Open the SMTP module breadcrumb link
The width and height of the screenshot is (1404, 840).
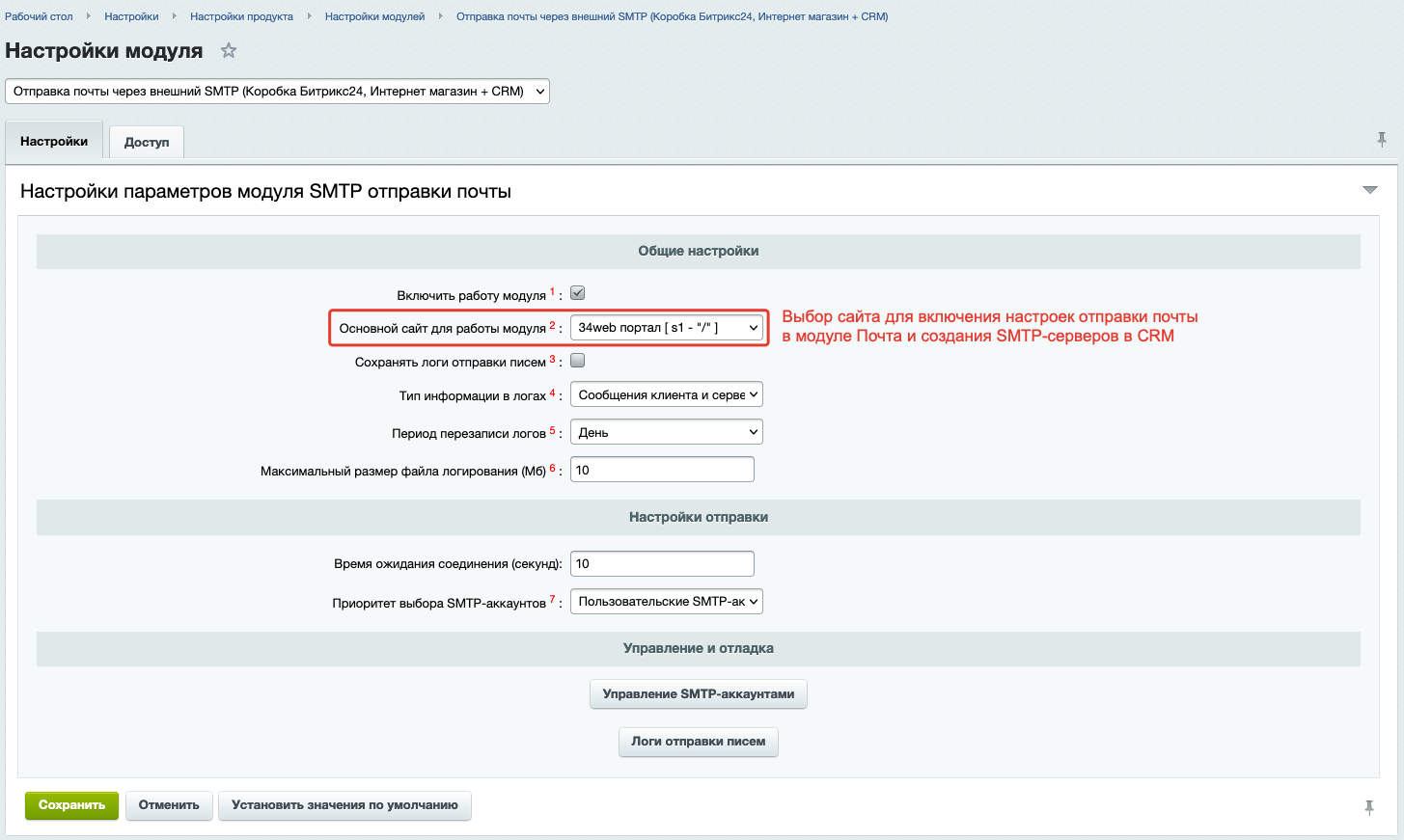tap(672, 16)
